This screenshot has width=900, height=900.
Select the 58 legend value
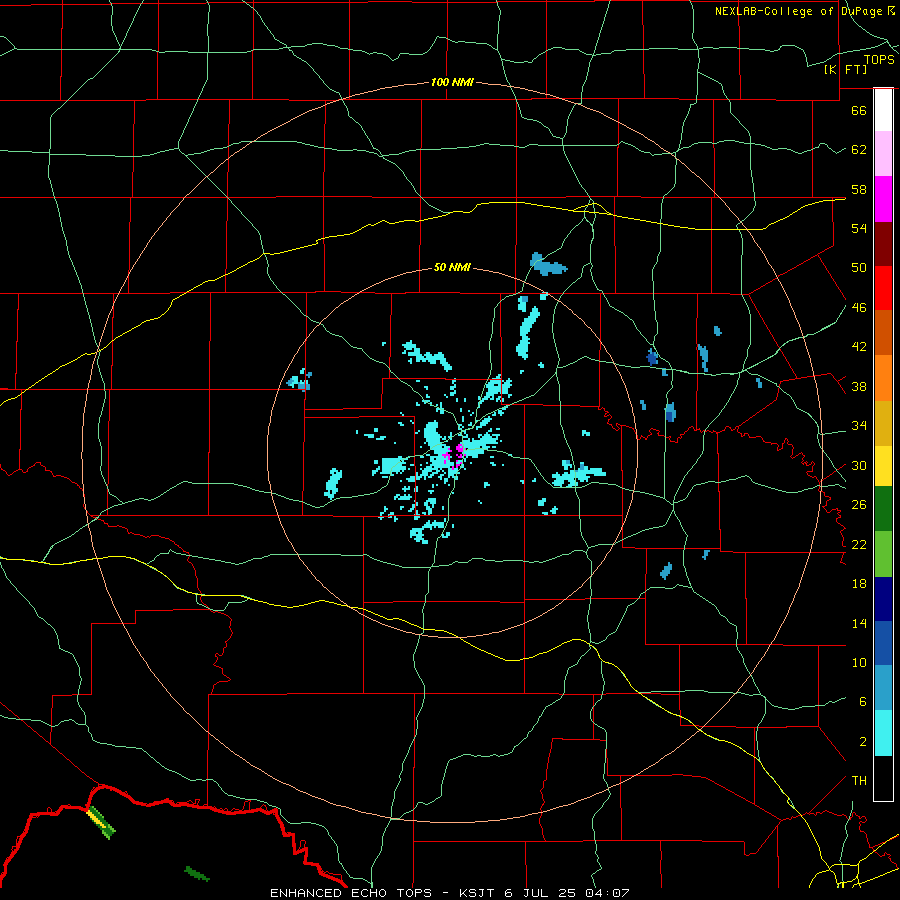coord(859,189)
